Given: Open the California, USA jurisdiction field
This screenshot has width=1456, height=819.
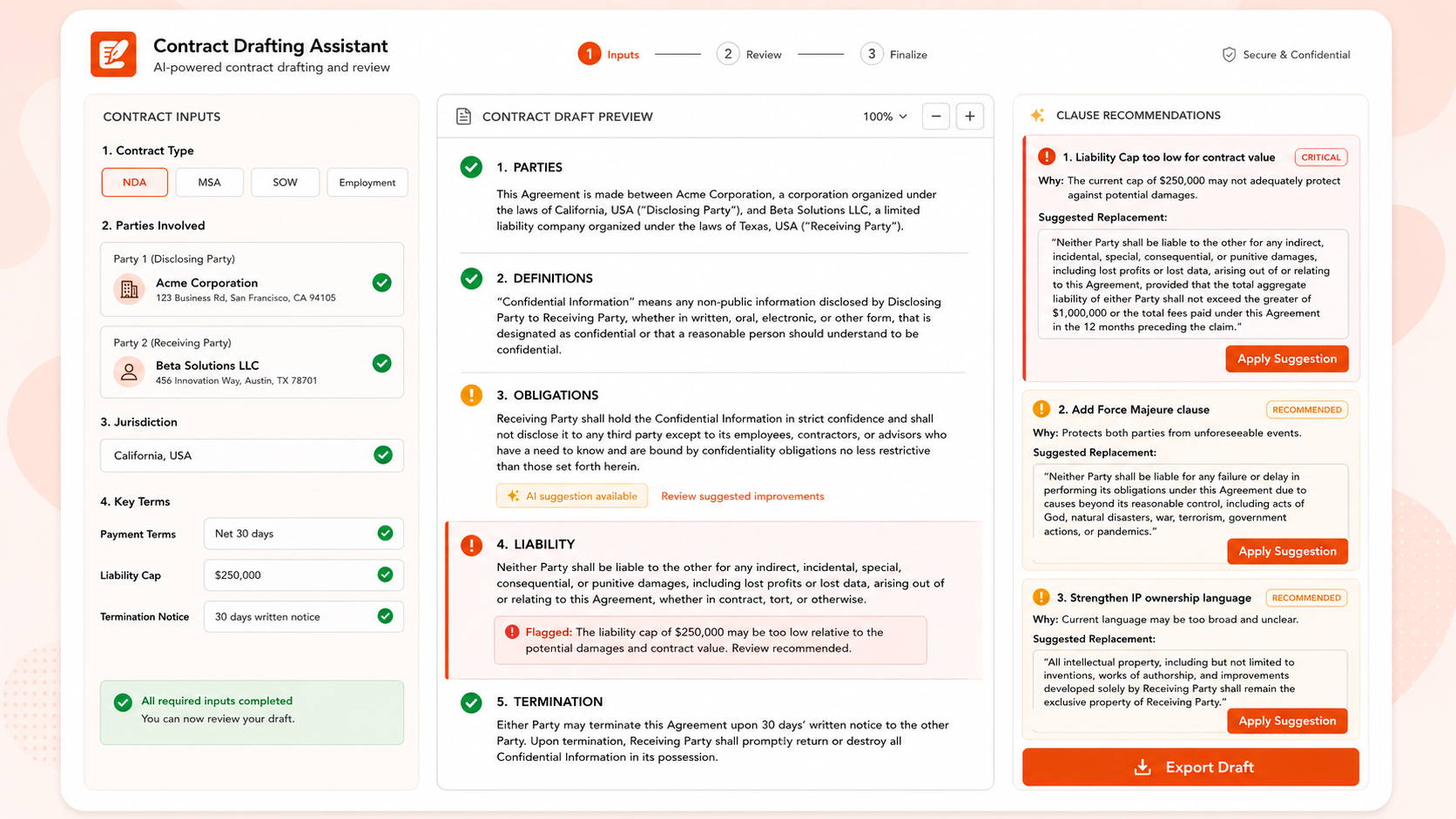Looking at the screenshot, I should (252, 455).
